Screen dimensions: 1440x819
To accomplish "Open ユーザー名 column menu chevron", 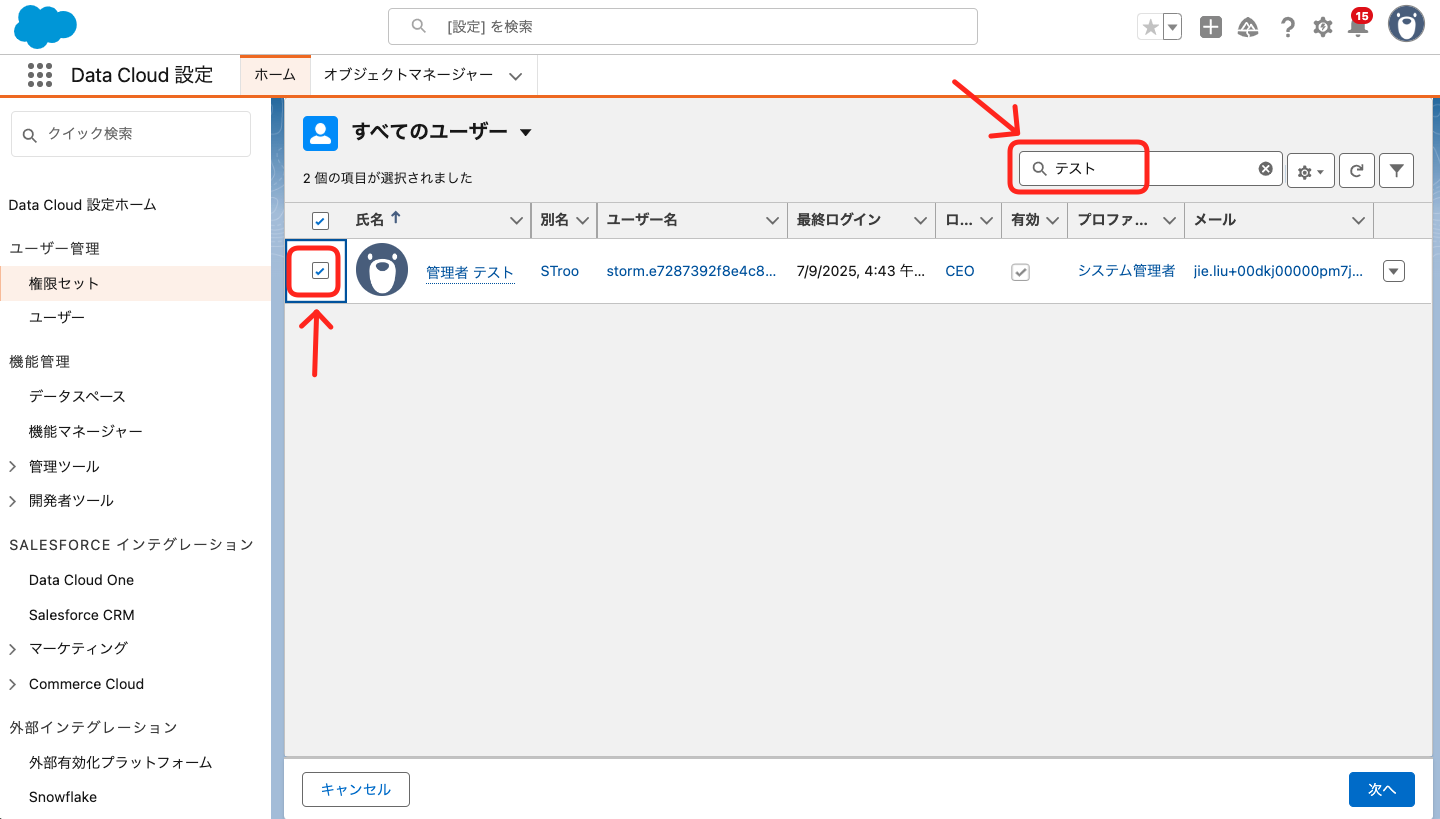I will (772, 220).
